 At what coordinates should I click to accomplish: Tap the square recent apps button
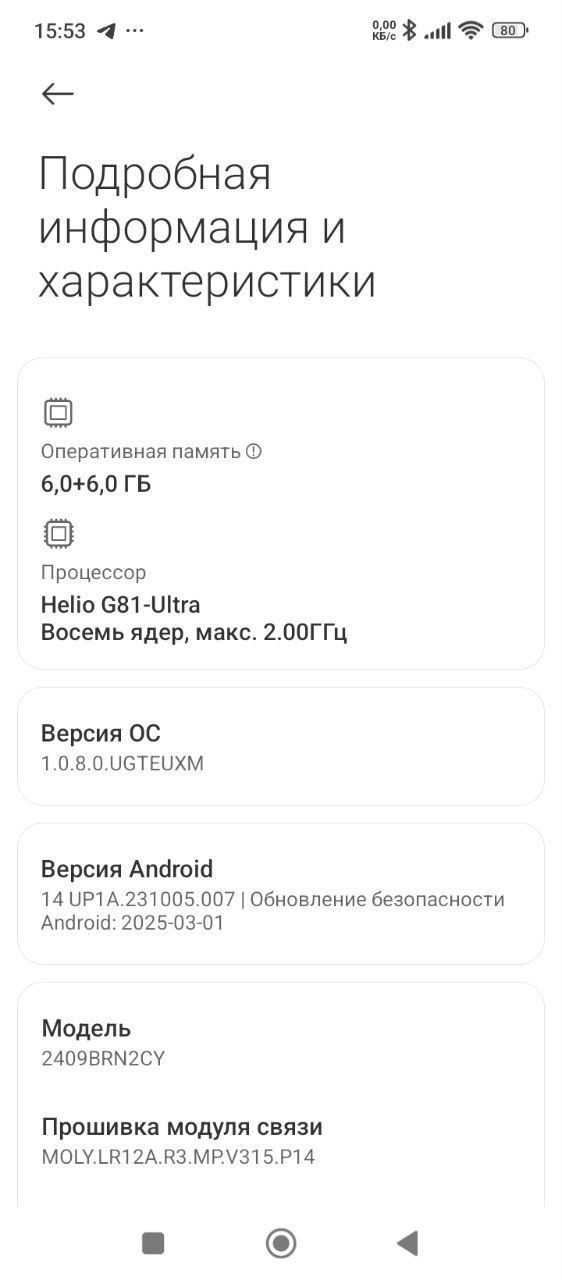pyautogui.click(x=153, y=1243)
